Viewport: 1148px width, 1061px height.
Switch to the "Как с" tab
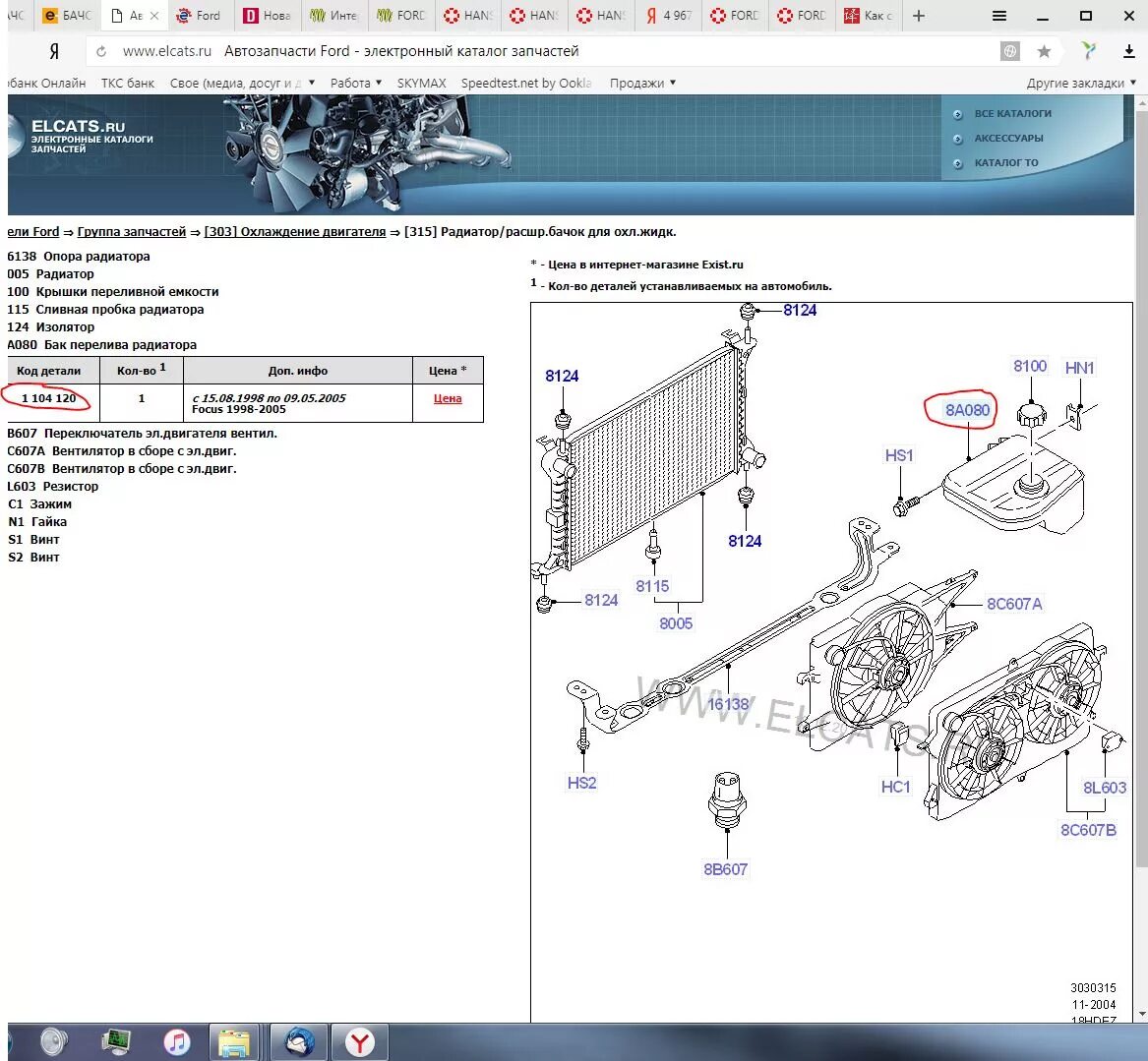click(x=869, y=16)
